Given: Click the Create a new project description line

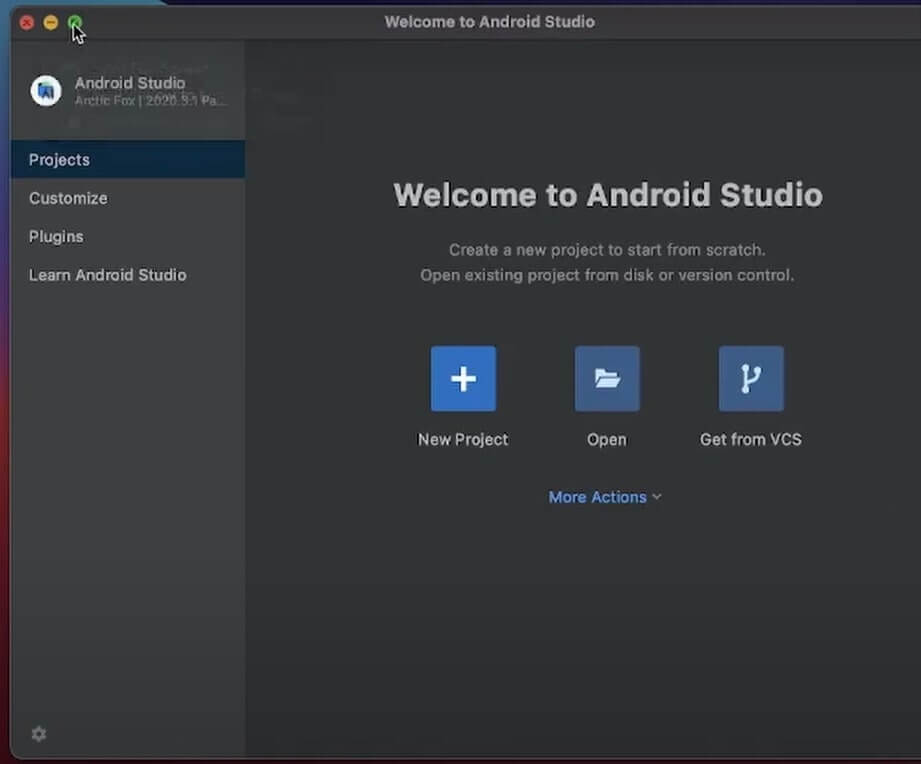Looking at the screenshot, I should click(607, 250).
